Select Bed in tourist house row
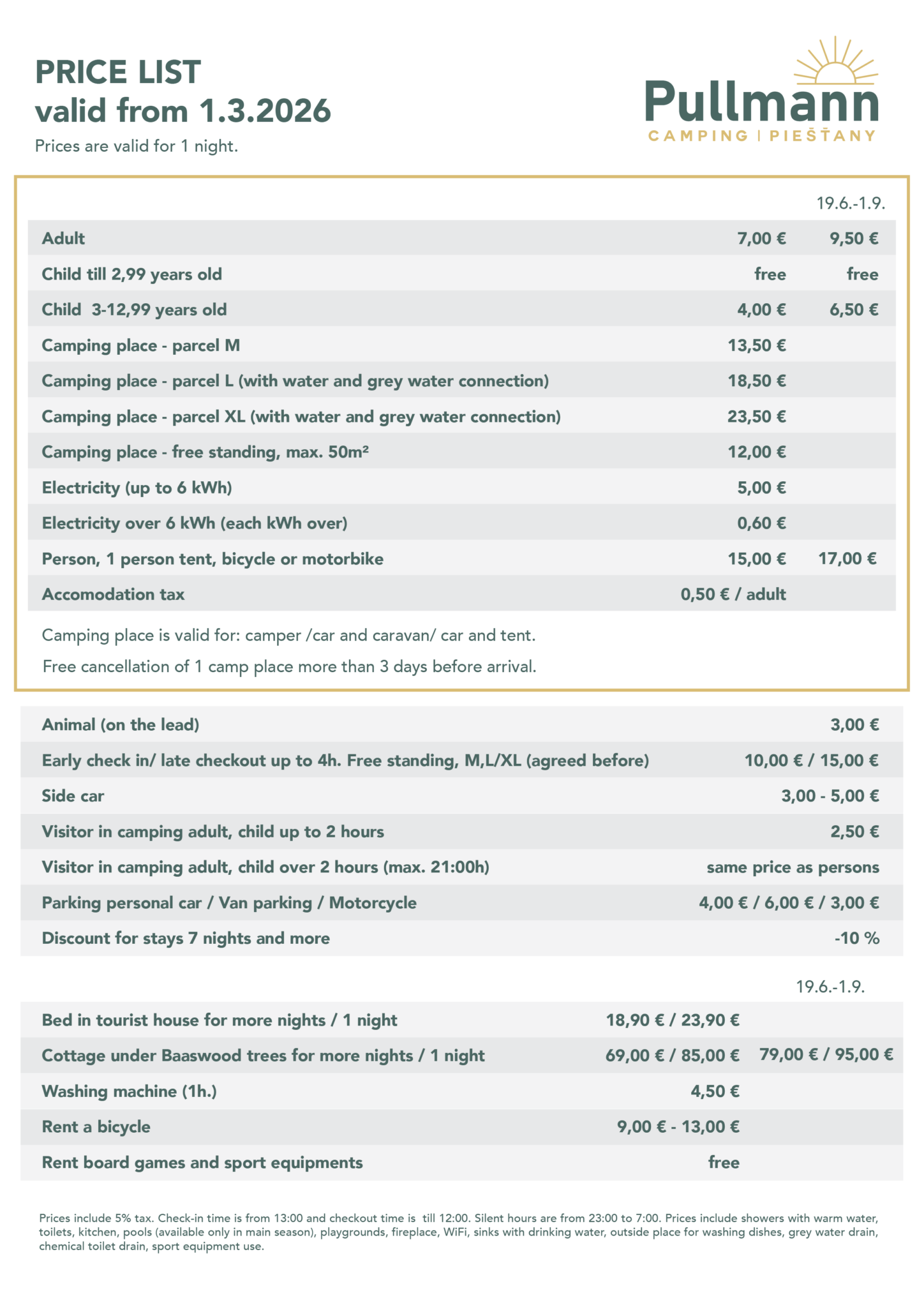 [x=462, y=1020]
